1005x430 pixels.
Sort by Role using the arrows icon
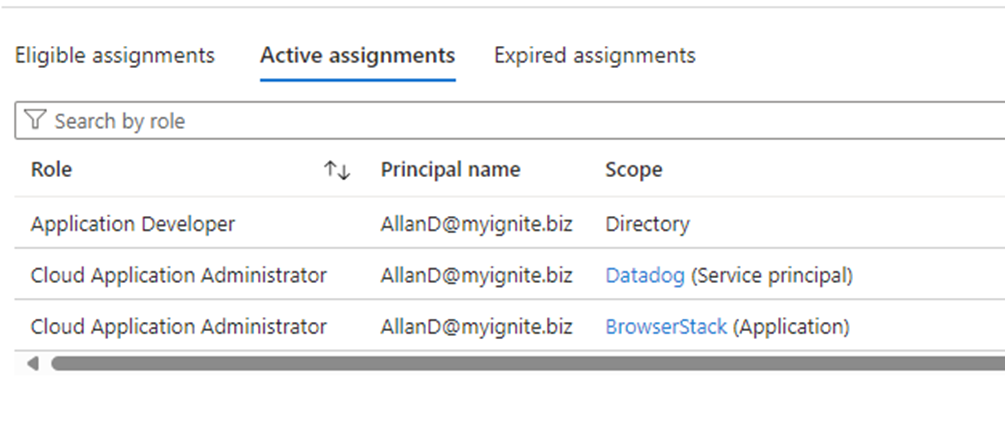tap(337, 171)
